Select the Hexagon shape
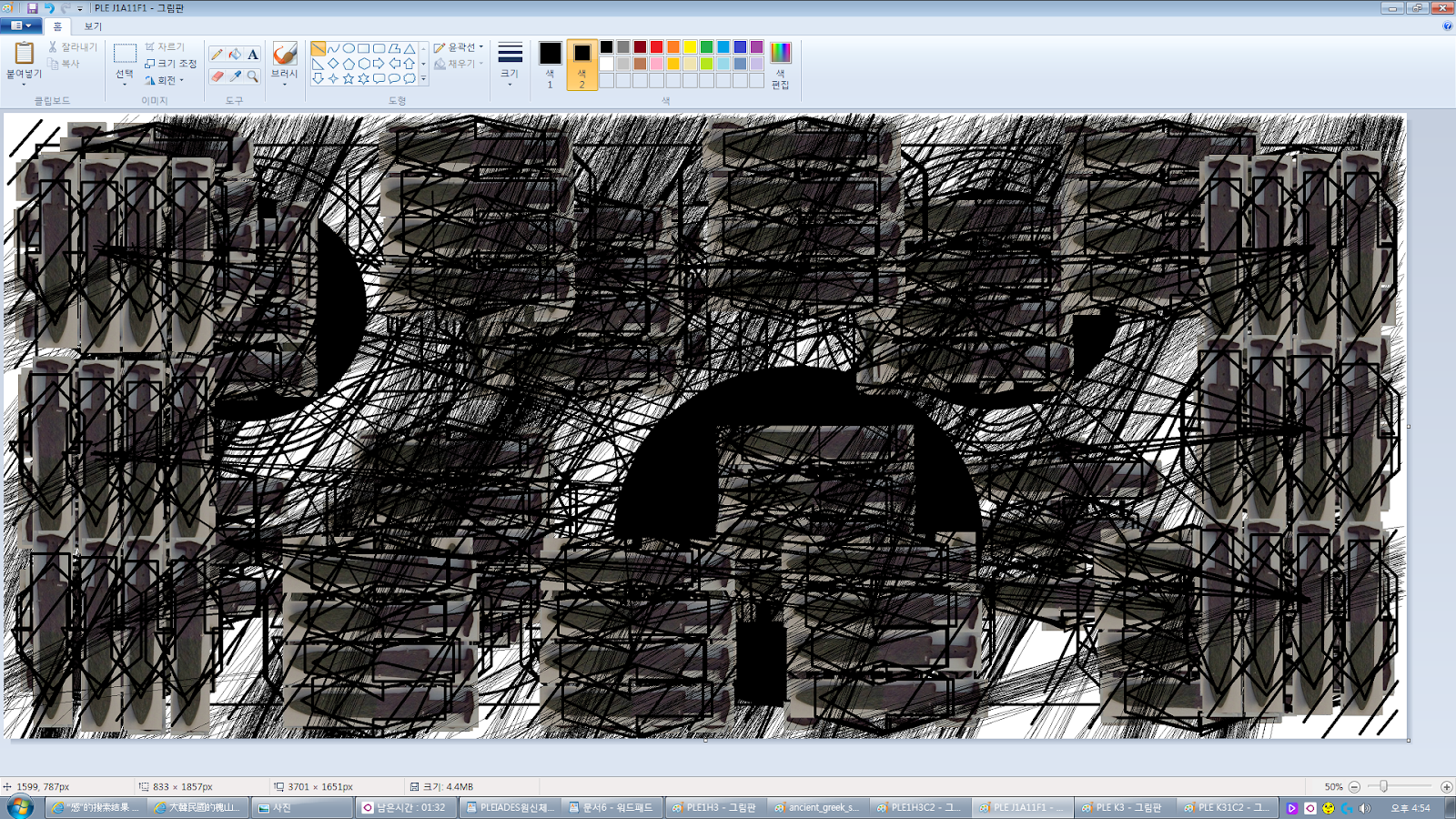 (364, 64)
